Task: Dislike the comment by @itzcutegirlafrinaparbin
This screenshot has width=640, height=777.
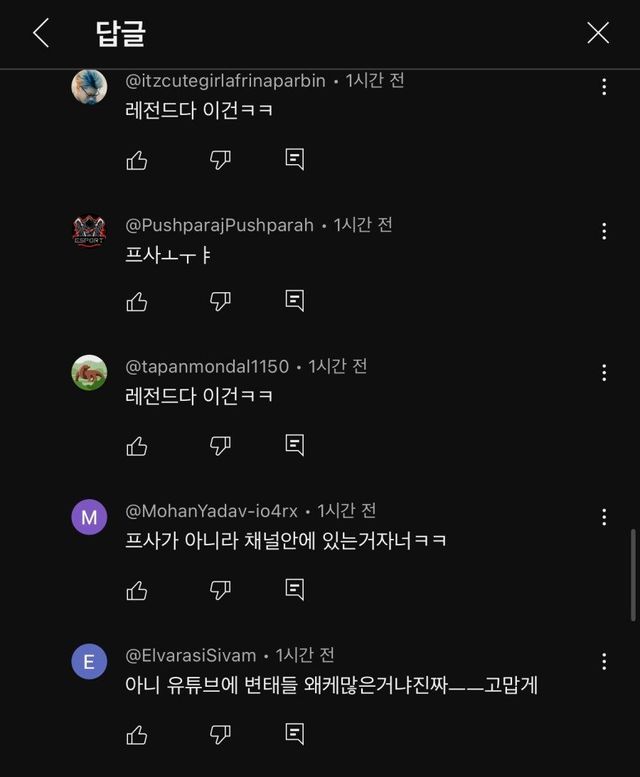Action: point(220,160)
